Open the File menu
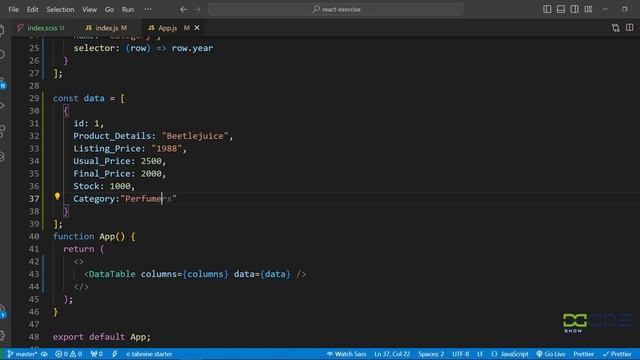This screenshot has height=360, width=640. point(13,9)
